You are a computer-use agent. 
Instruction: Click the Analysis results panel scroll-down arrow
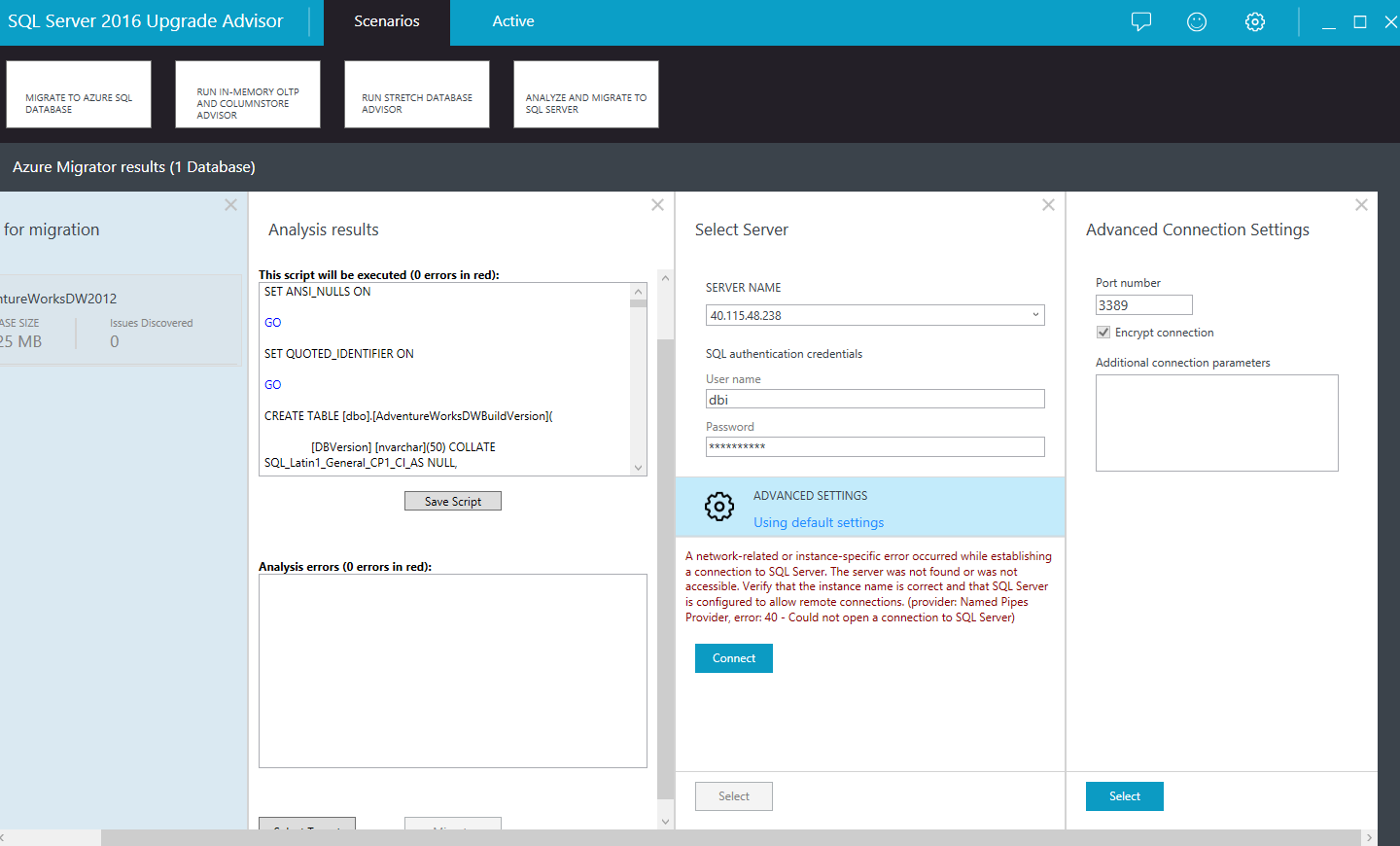pos(665,822)
